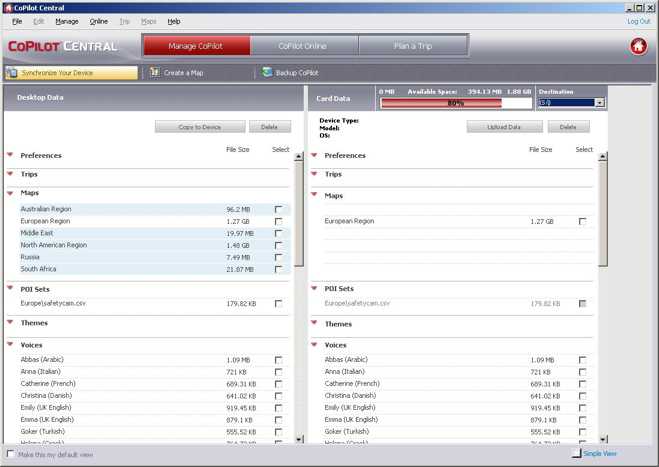
Task: Tick card Goker (Turkish) checkbox
Action: 582,432
